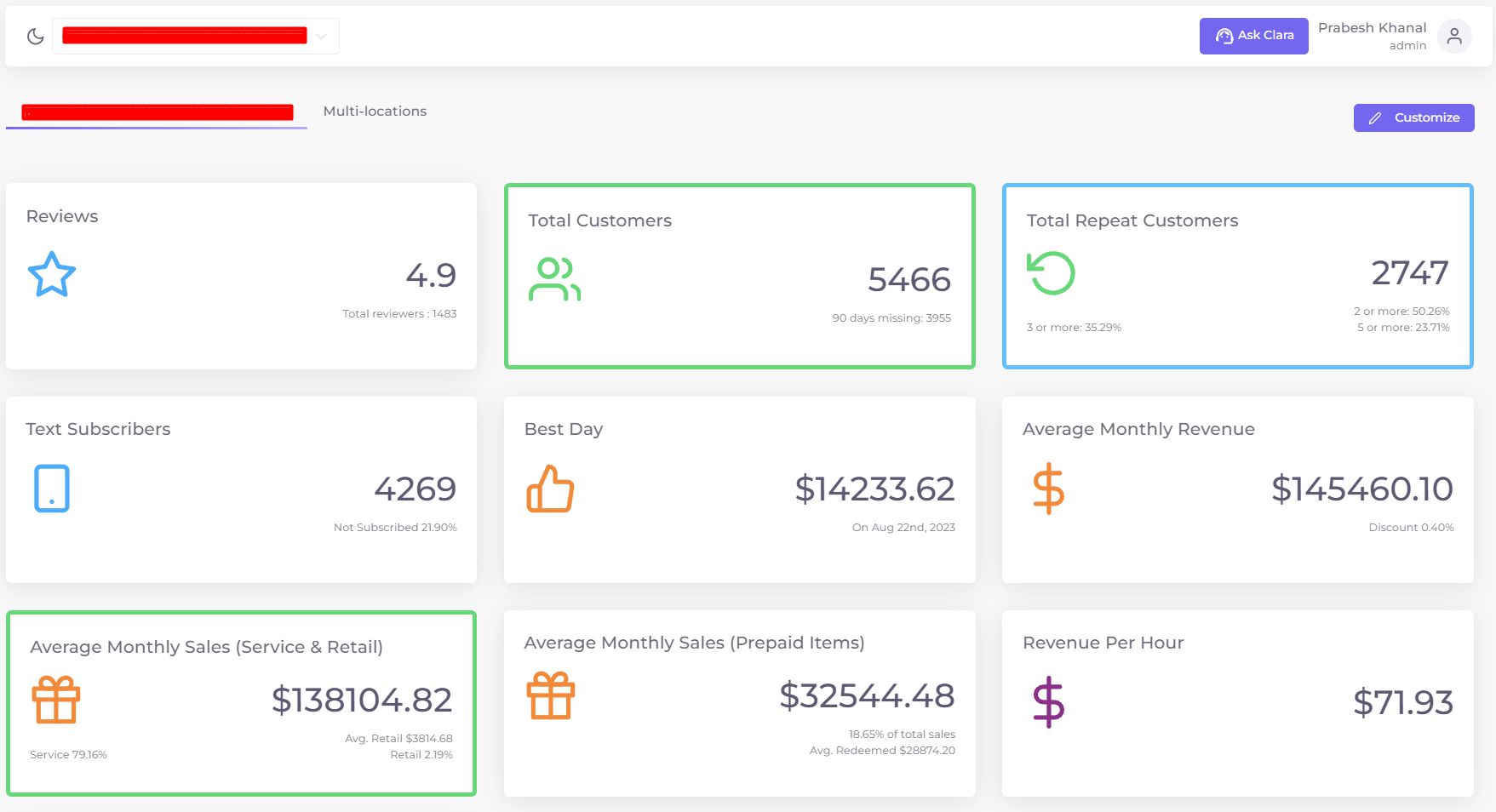The width and height of the screenshot is (1496, 812).
Task: Click the Total Customers card
Action: pos(740,276)
